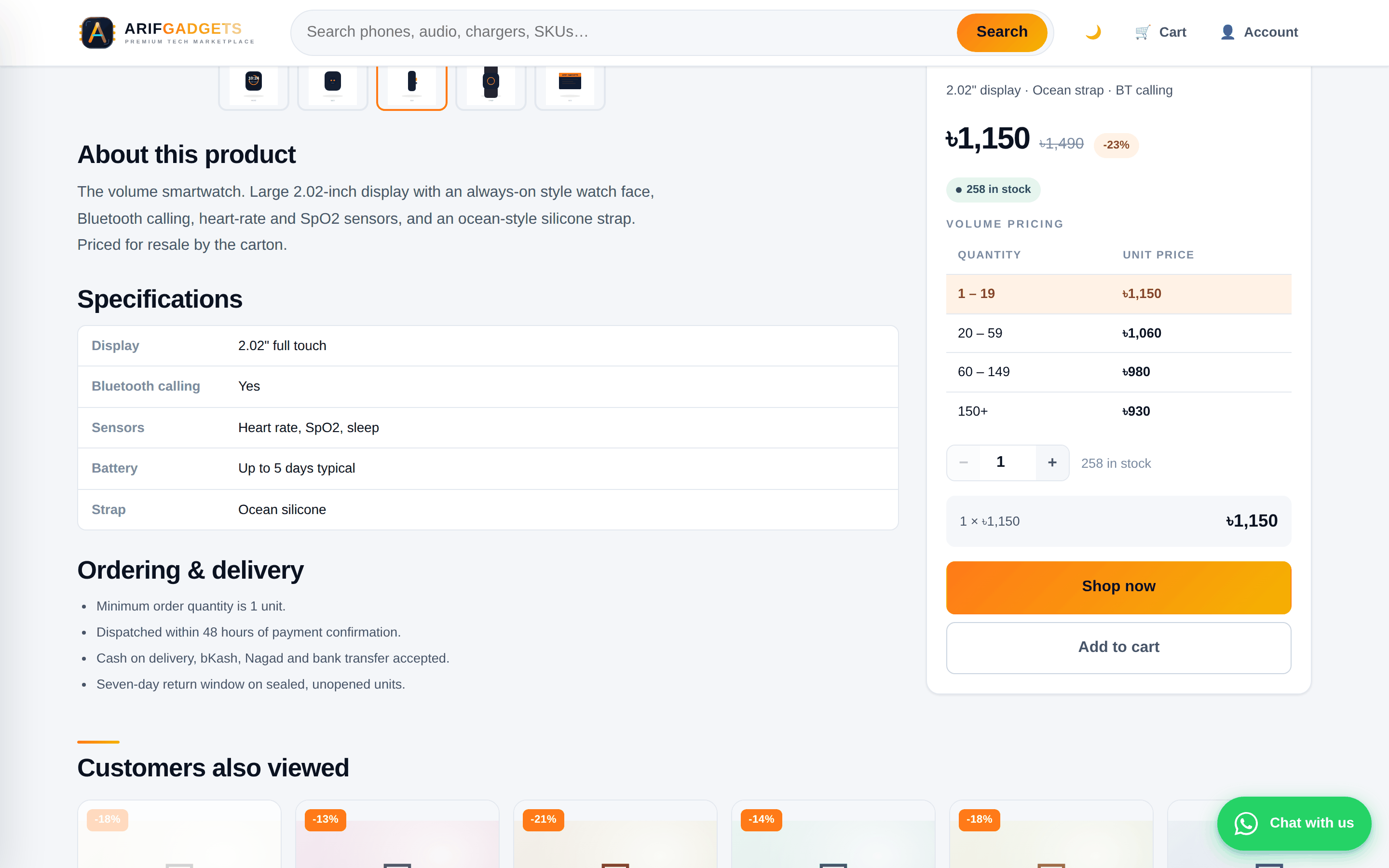Screen dimensions: 1389x868
Task: Click the WhatsApp Chat with us button
Action: tap(1294, 823)
